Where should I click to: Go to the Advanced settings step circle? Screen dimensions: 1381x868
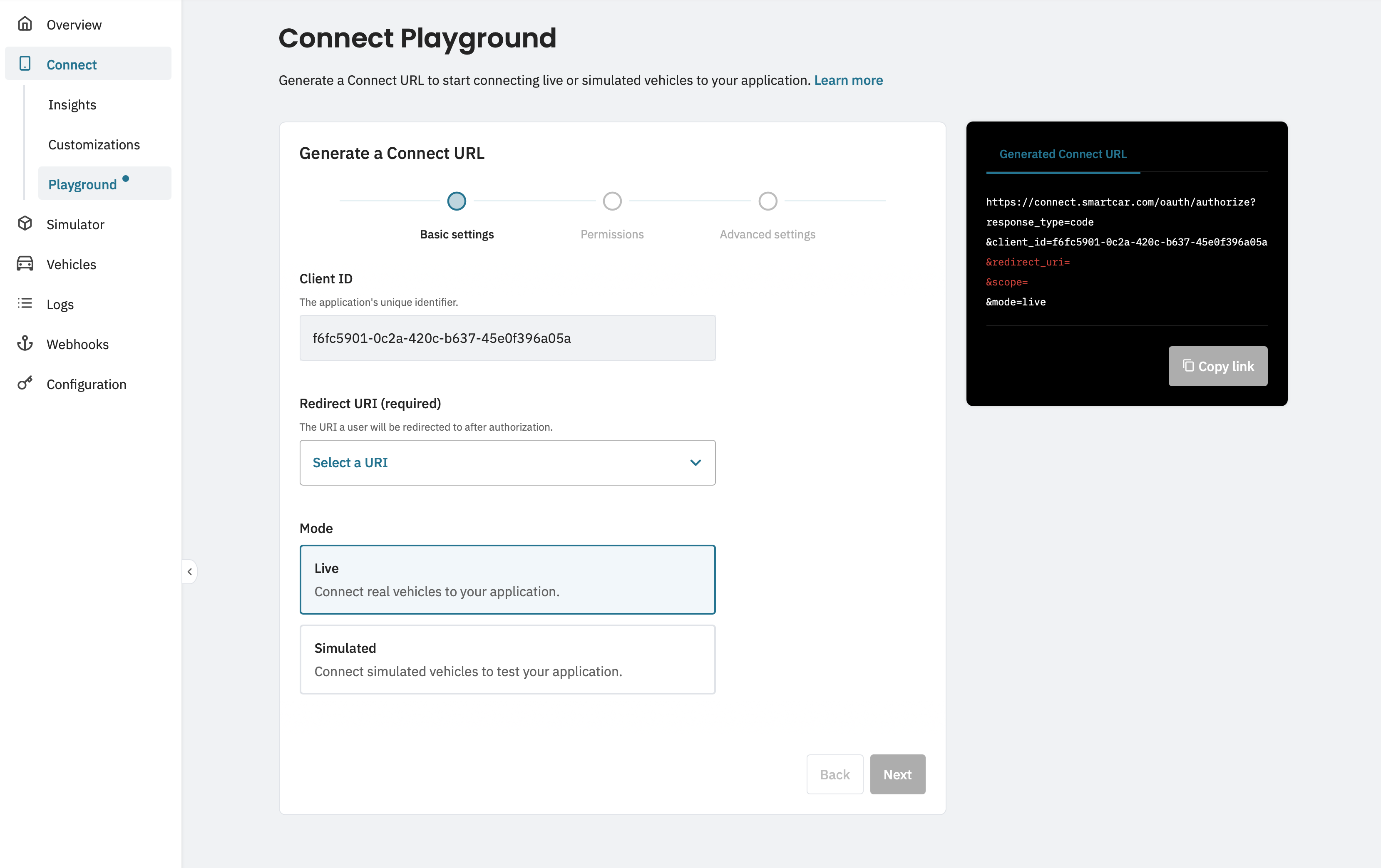767,201
